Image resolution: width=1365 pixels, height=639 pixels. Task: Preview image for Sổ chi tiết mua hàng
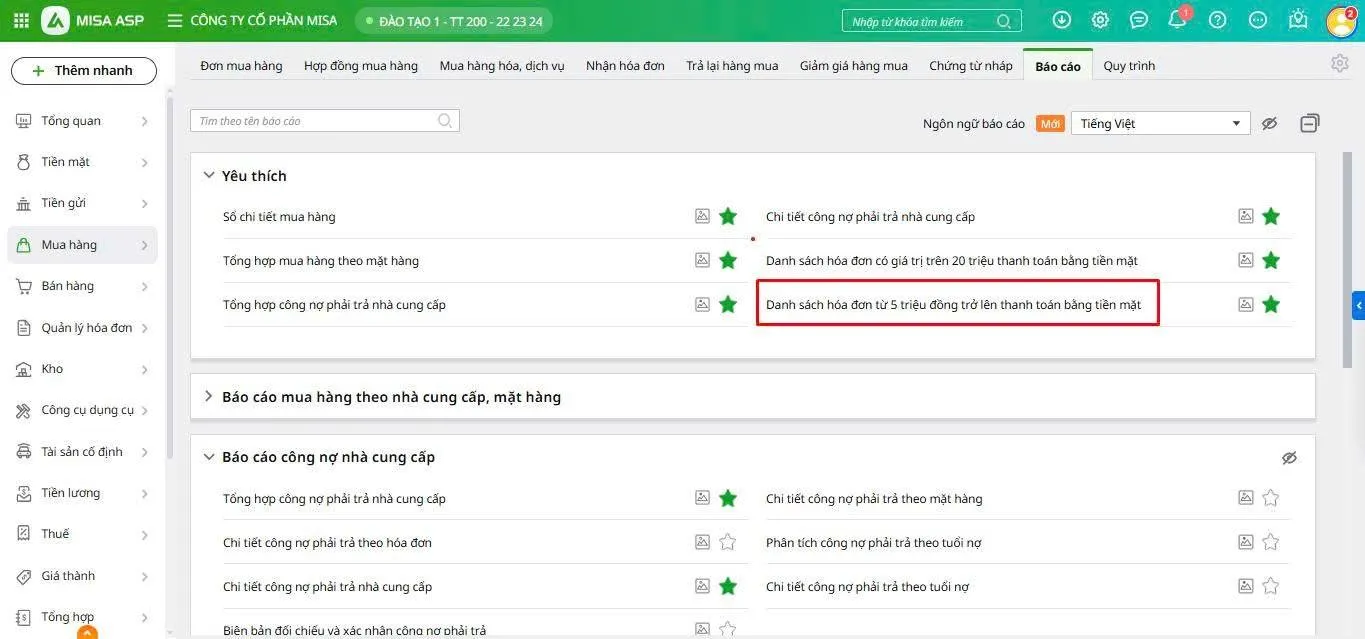click(703, 216)
